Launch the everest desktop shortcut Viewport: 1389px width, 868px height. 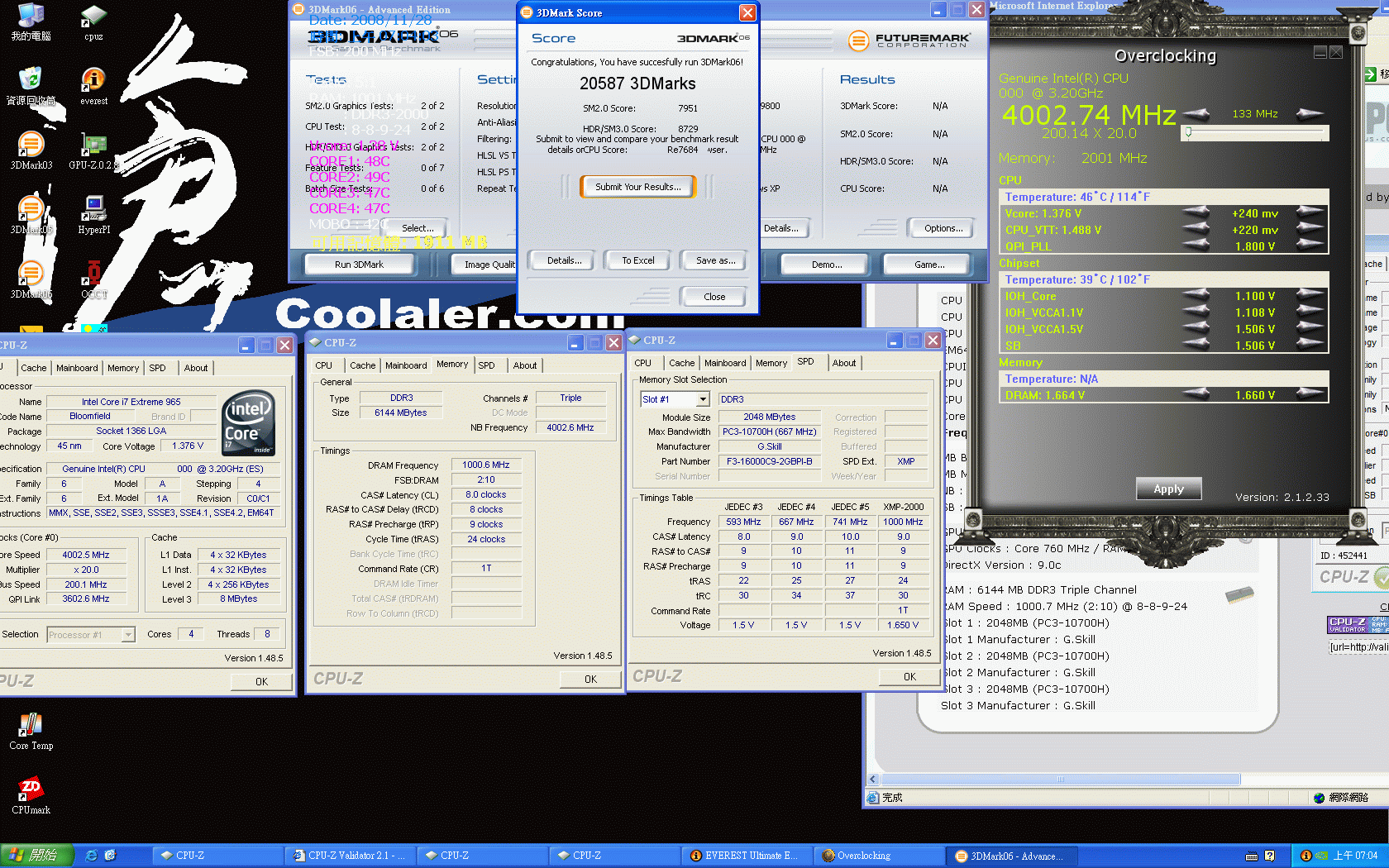tap(93, 86)
